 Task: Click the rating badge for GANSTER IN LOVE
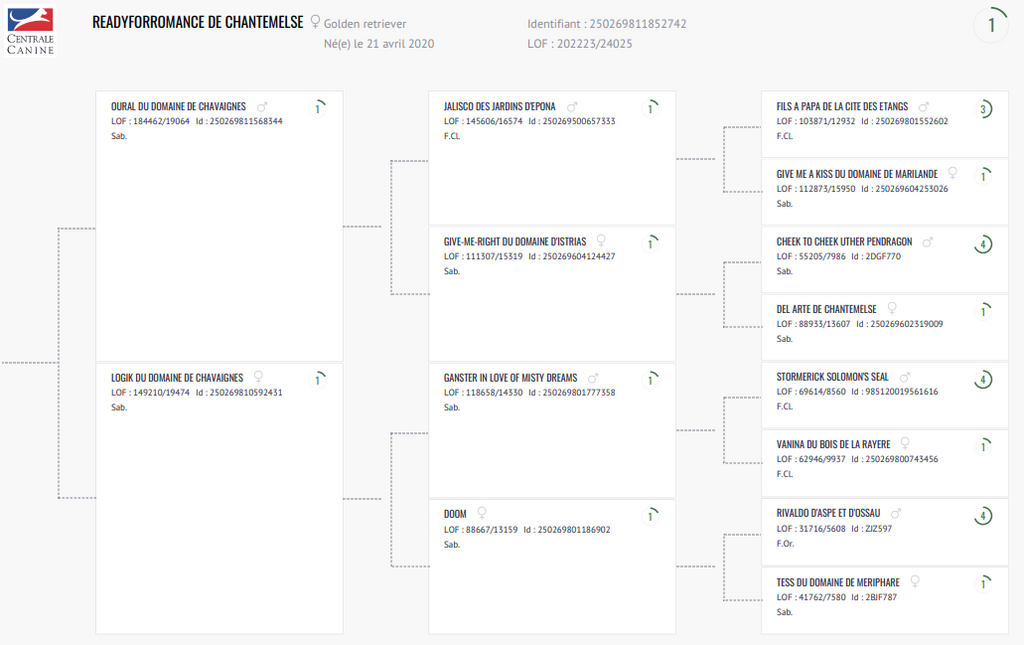tap(650, 380)
